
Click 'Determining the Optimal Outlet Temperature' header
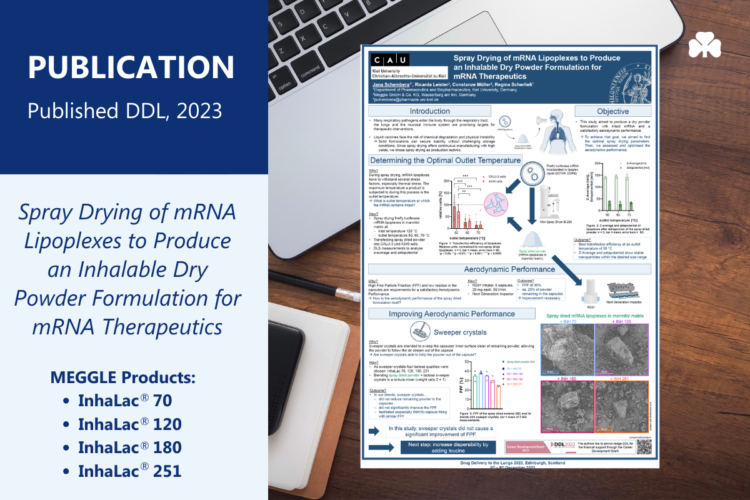pyautogui.click(x=445, y=160)
